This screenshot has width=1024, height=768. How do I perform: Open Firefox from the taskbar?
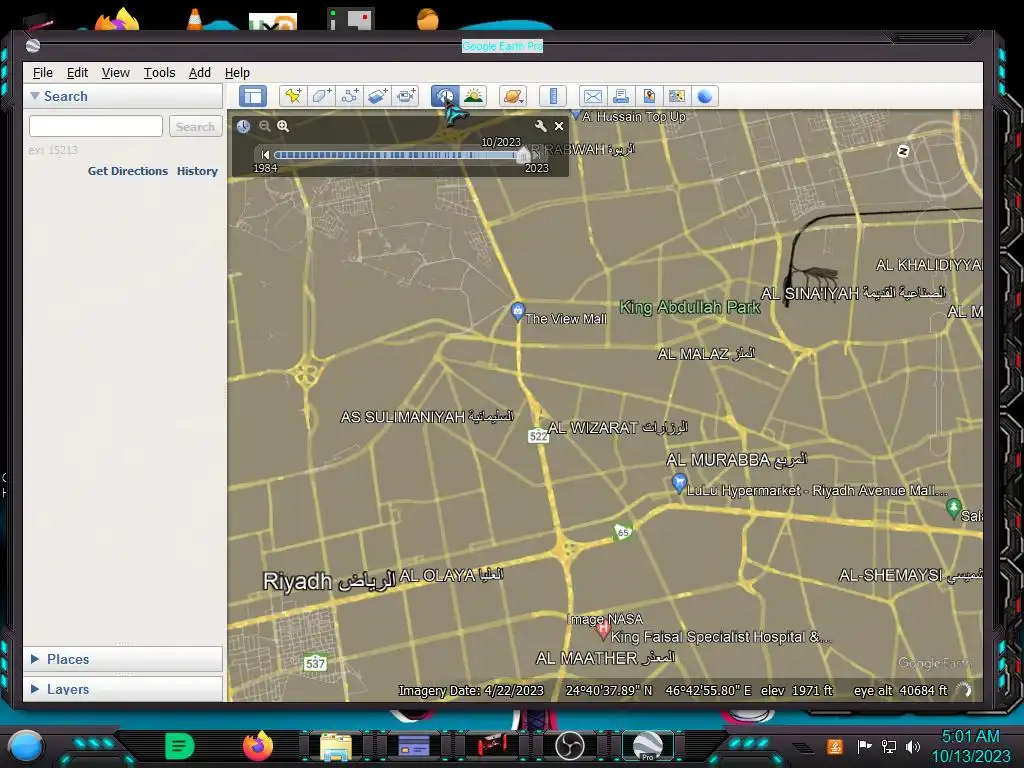tap(257, 746)
